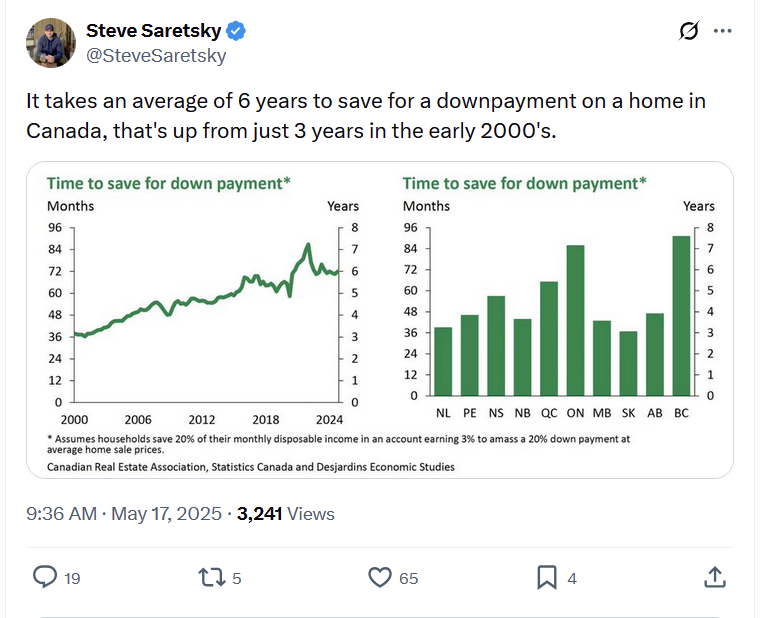Click the Steve Saretsky display name

[153, 31]
